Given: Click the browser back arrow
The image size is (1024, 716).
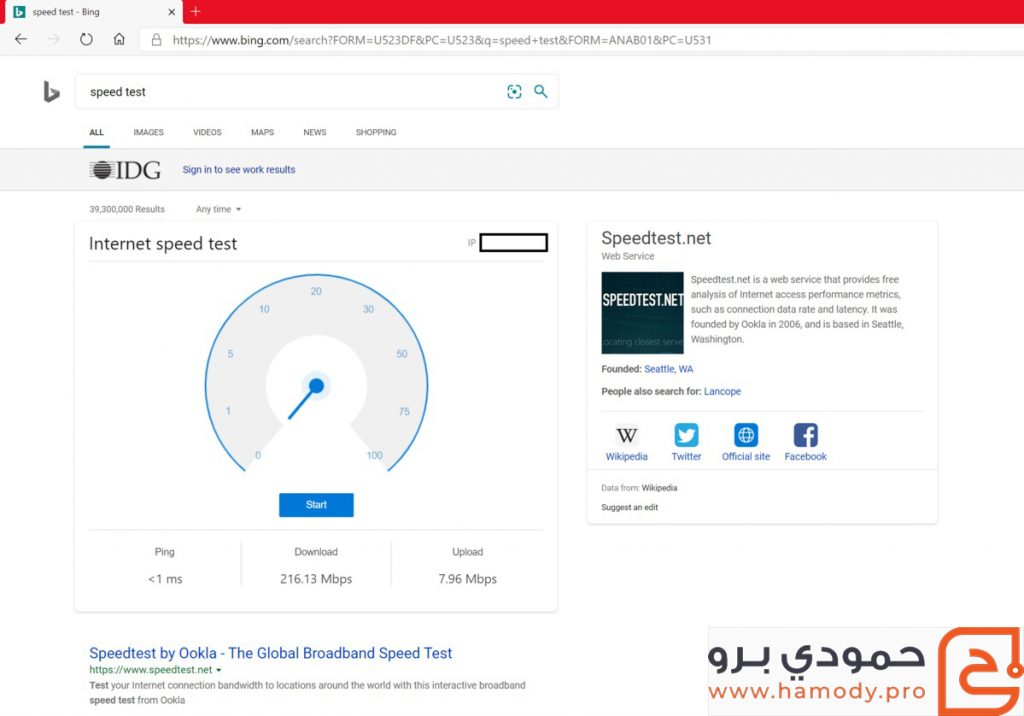Looking at the screenshot, I should point(21,39).
